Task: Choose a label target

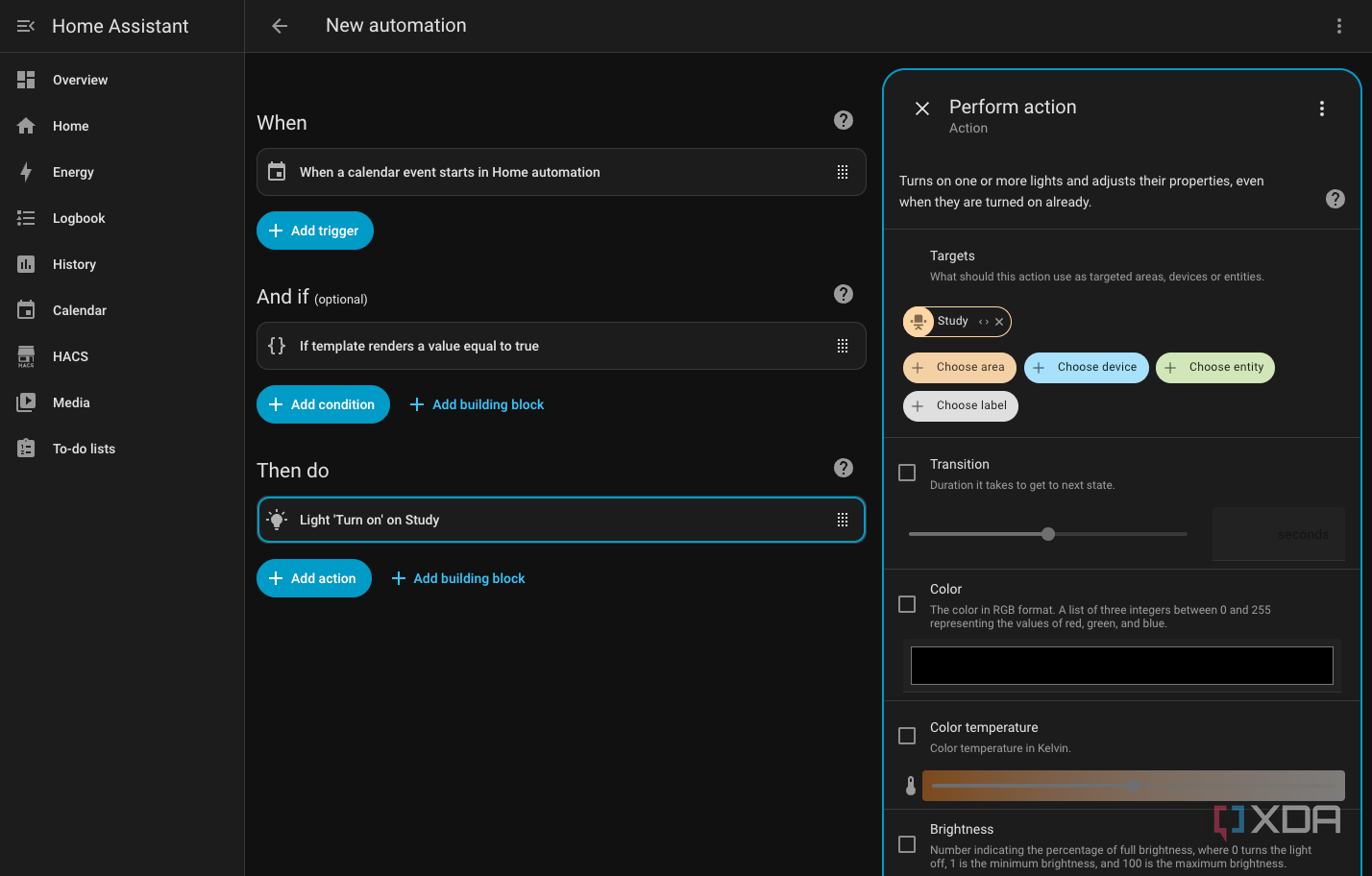Action: [x=961, y=406]
